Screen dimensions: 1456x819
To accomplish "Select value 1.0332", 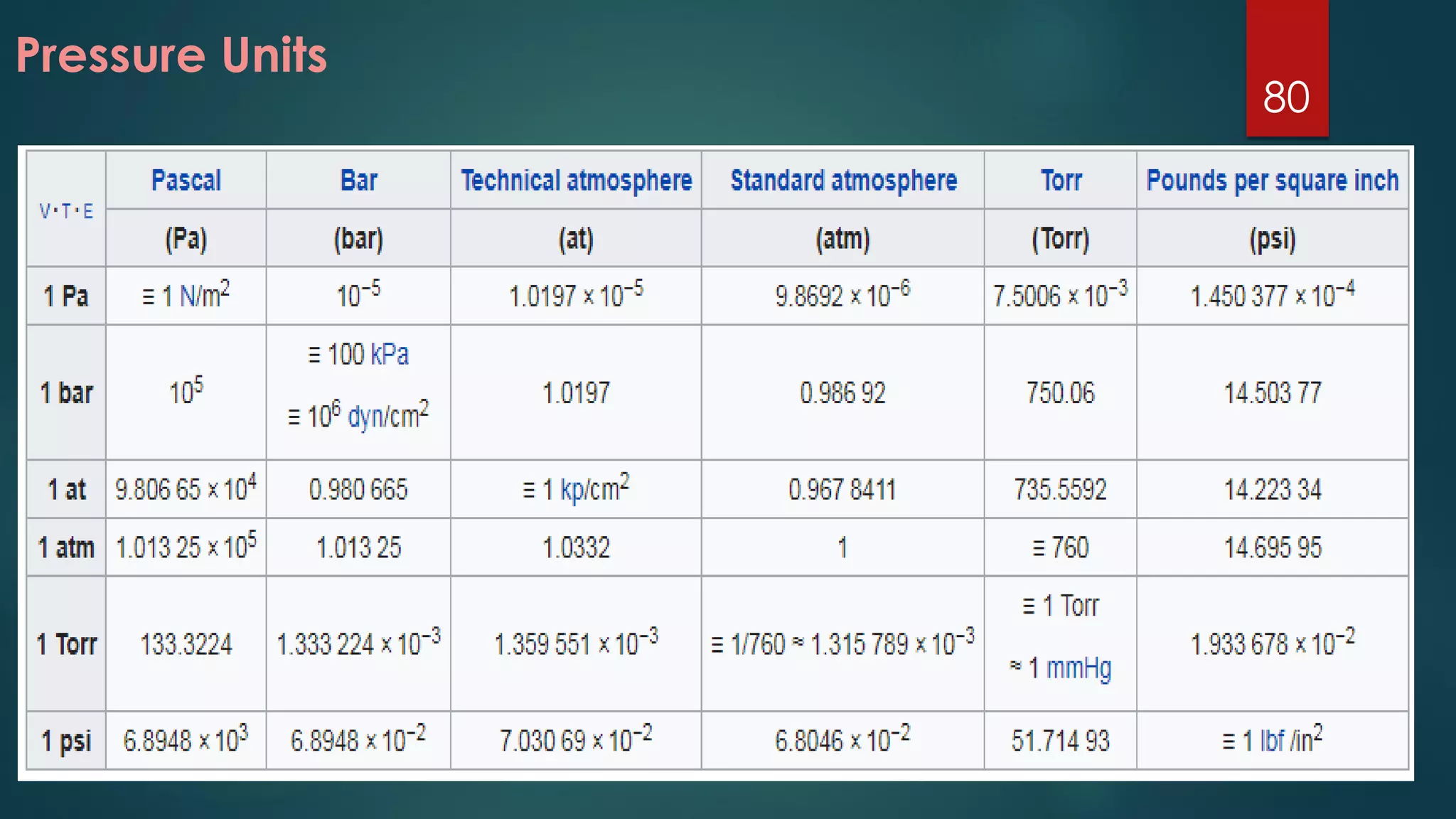I will [576, 547].
